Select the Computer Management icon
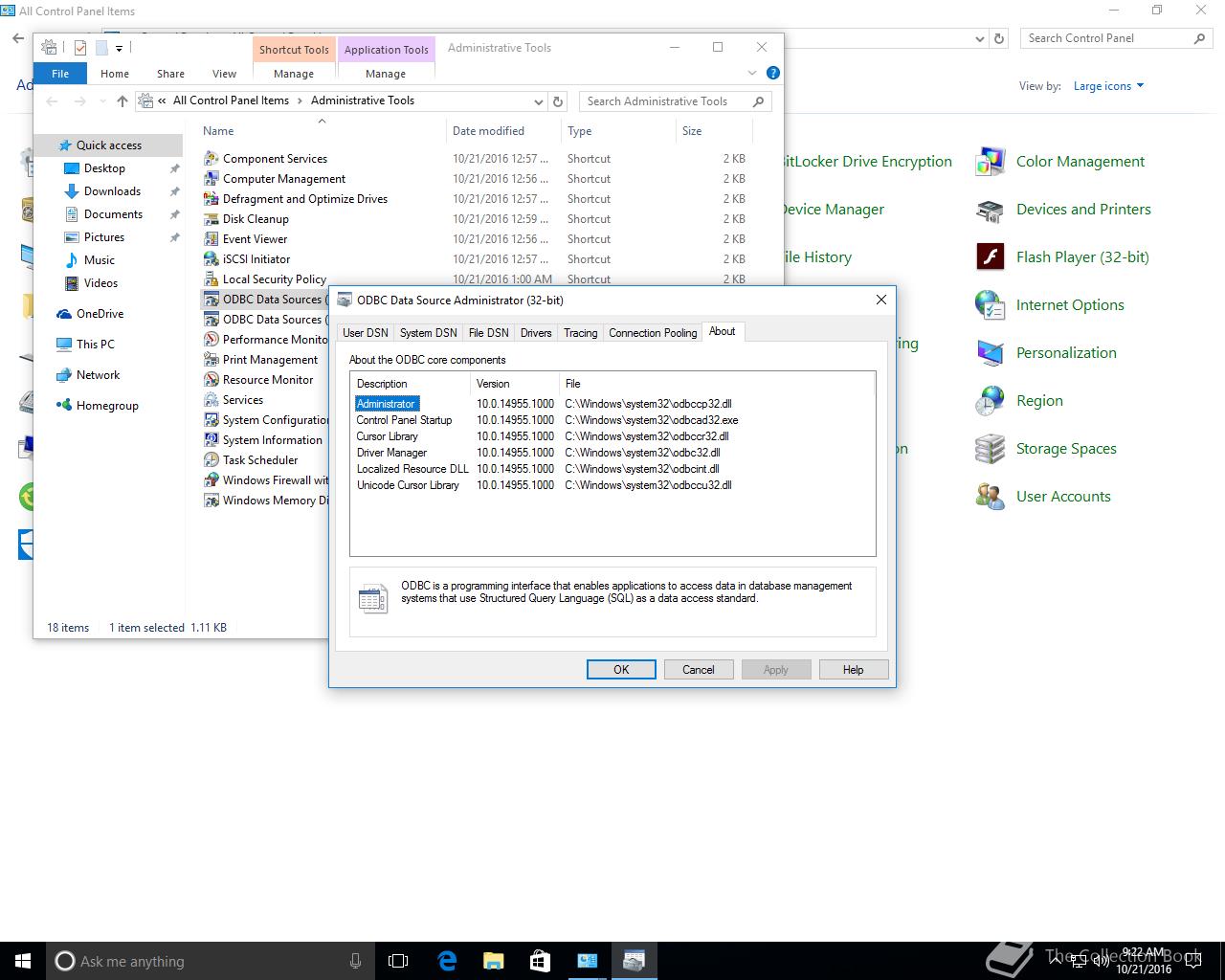Viewport: 1225px width, 980px height. point(212,179)
